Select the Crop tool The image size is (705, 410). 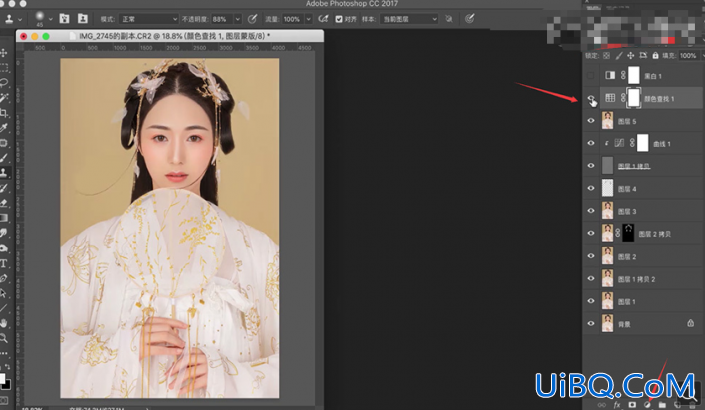[4, 112]
